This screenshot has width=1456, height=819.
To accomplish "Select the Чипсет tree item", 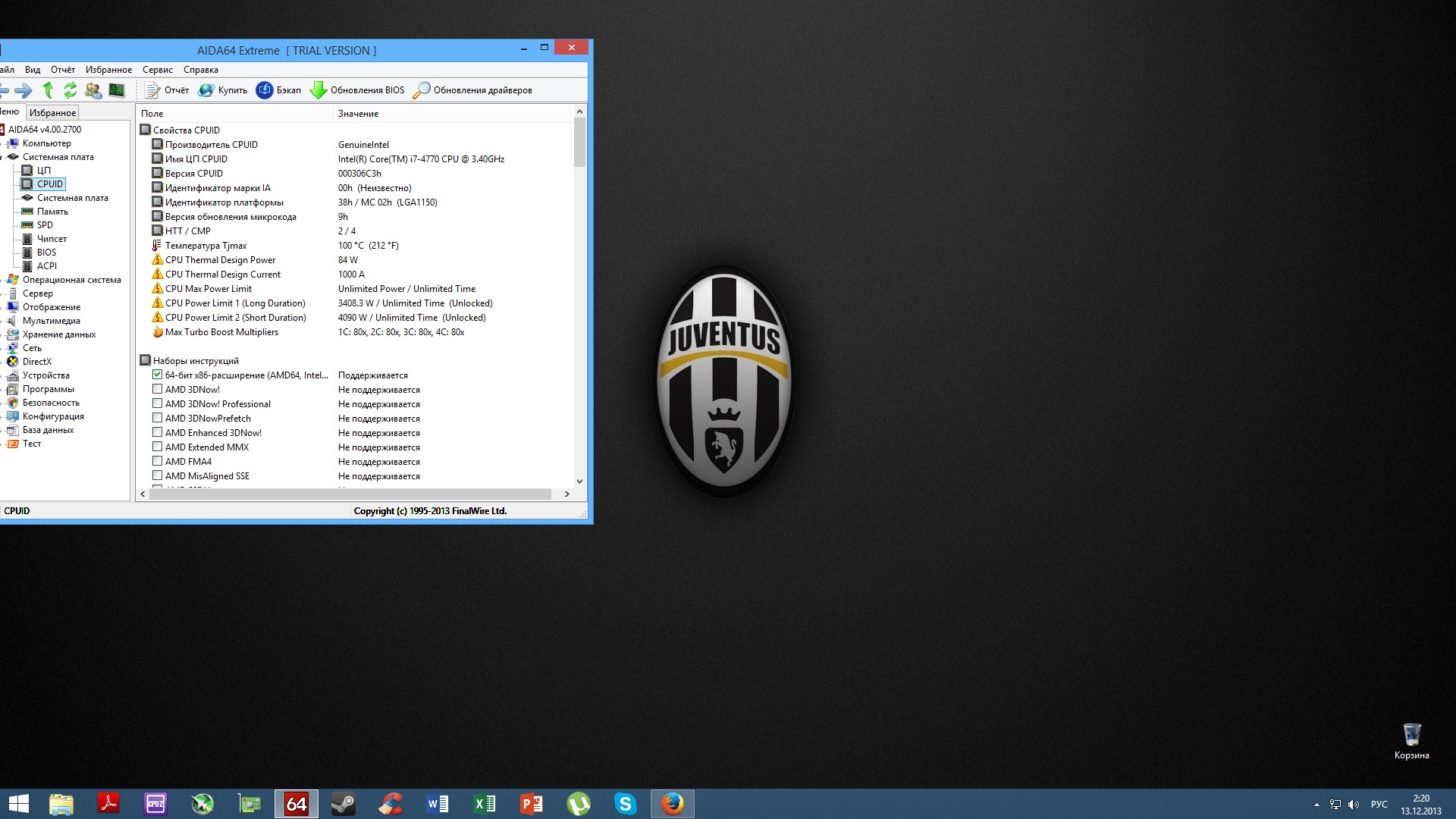I will 52,239.
